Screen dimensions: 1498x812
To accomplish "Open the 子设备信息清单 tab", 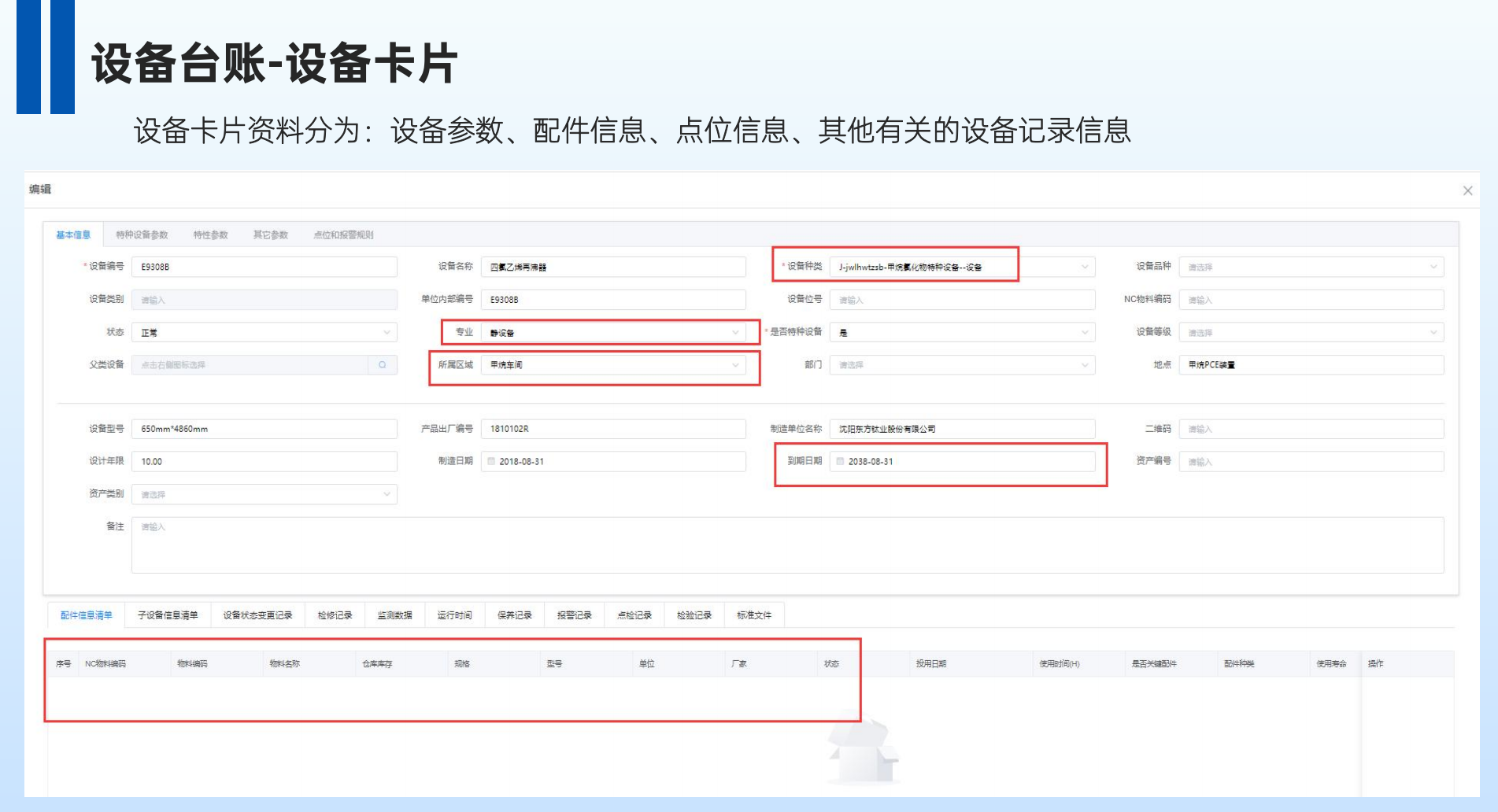I will (x=168, y=615).
